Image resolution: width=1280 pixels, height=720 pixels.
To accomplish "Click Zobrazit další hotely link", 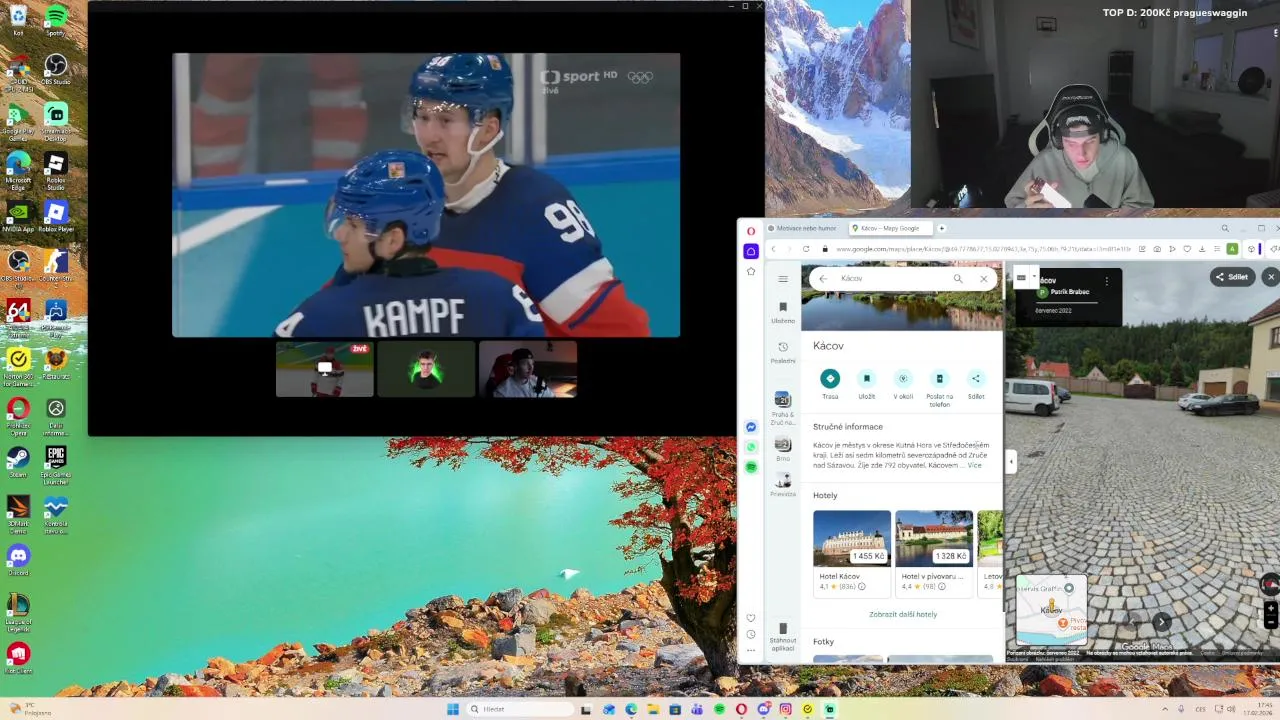I will click(x=903, y=614).
